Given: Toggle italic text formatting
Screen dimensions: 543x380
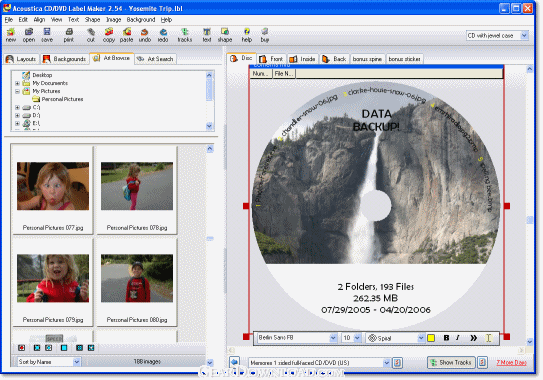Looking at the screenshot, I should coord(458,338).
